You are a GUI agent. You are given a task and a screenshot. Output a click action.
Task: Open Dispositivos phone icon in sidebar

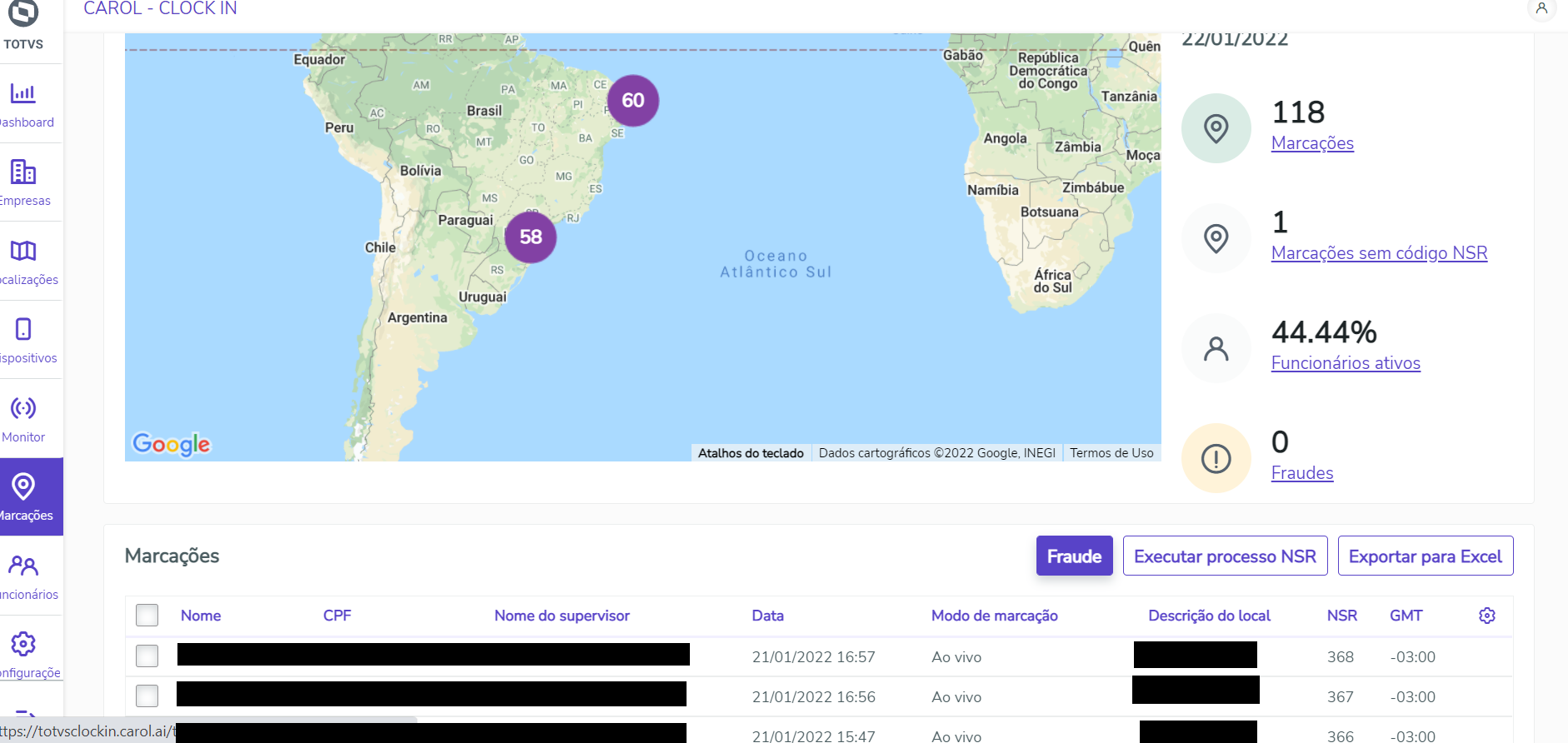[23, 329]
